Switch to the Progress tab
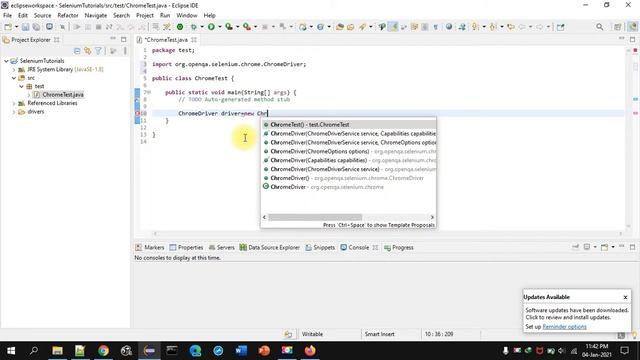The width and height of the screenshot is (640, 360). pyautogui.click(x=399, y=247)
